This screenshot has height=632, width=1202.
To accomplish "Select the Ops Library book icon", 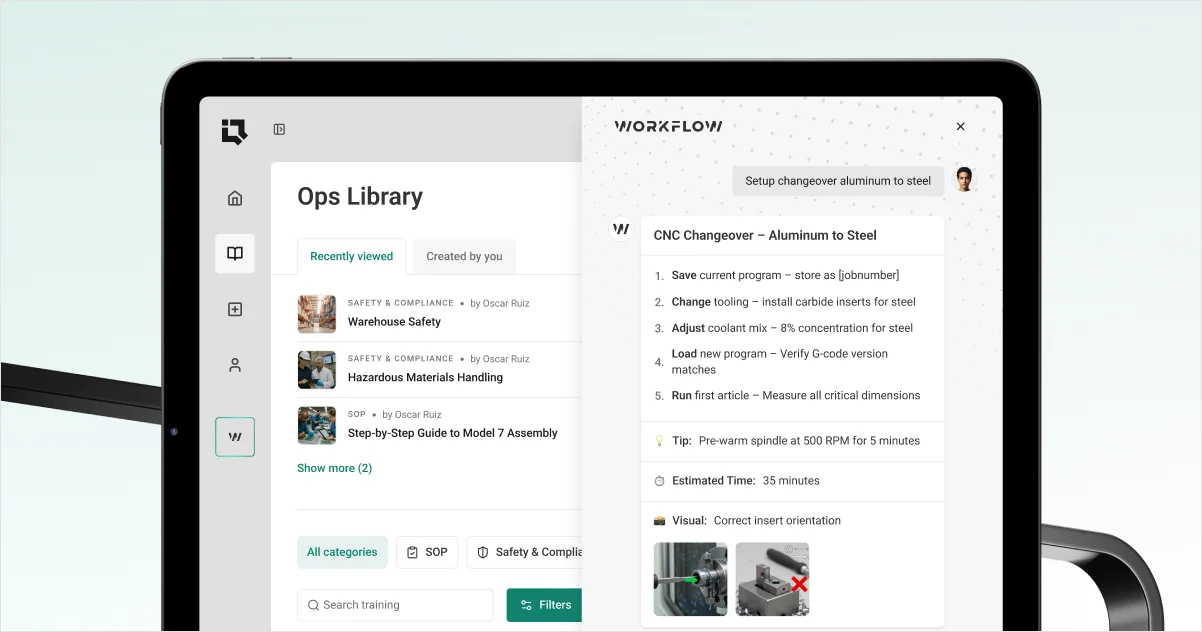I will [234, 253].
